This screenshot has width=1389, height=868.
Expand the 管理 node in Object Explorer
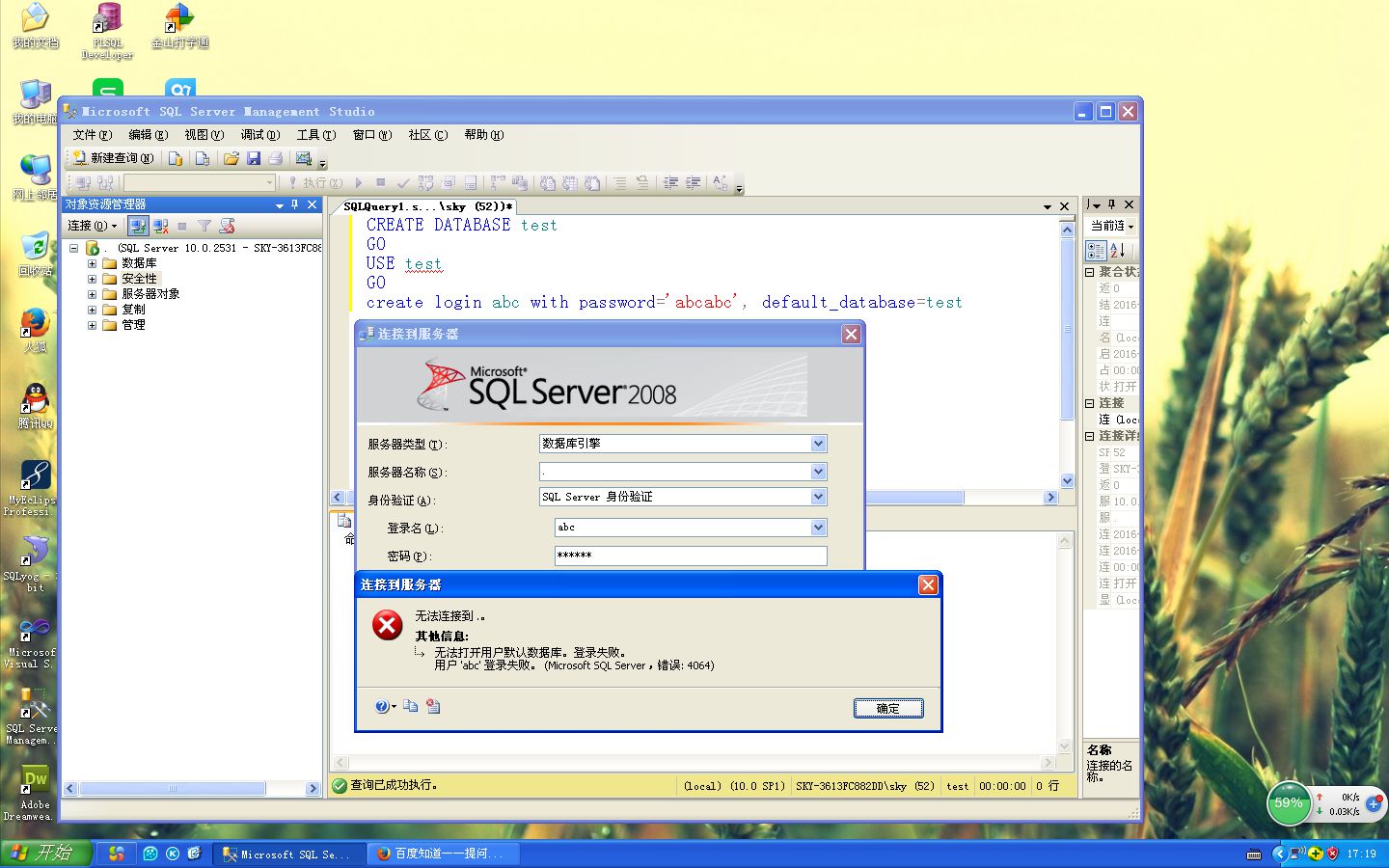93,325
